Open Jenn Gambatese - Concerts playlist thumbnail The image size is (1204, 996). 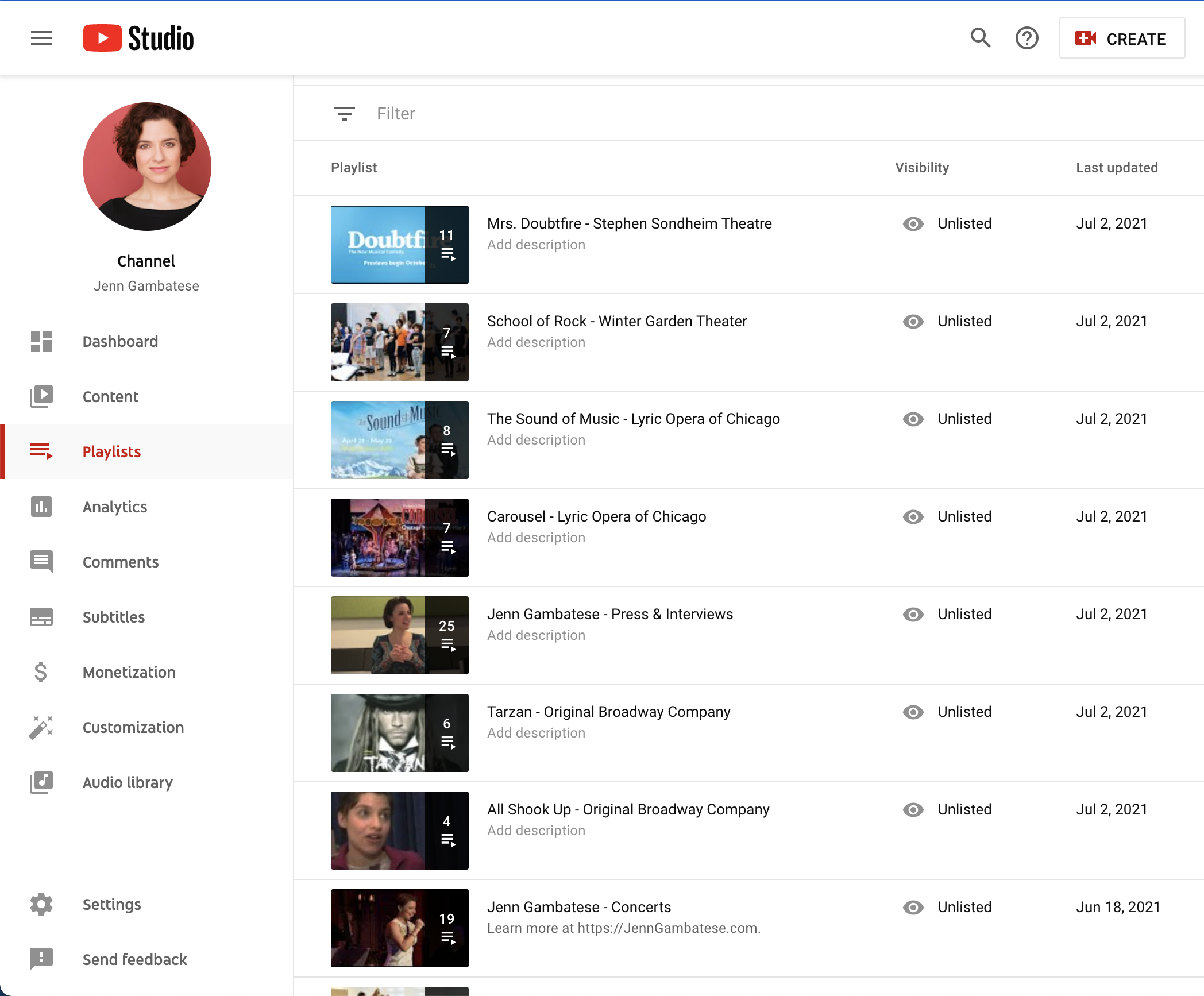[x=400, y=928]
